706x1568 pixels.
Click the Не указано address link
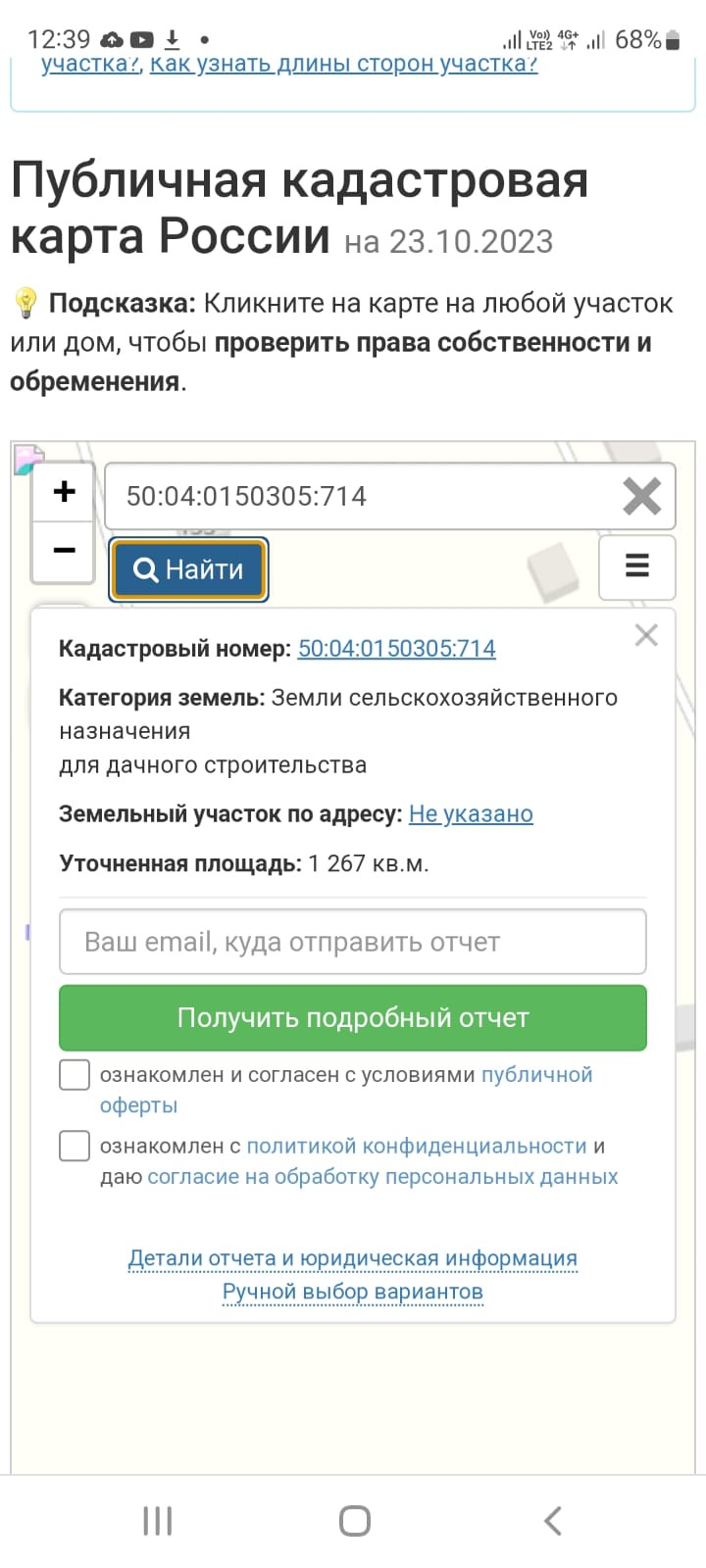[471, 814]
